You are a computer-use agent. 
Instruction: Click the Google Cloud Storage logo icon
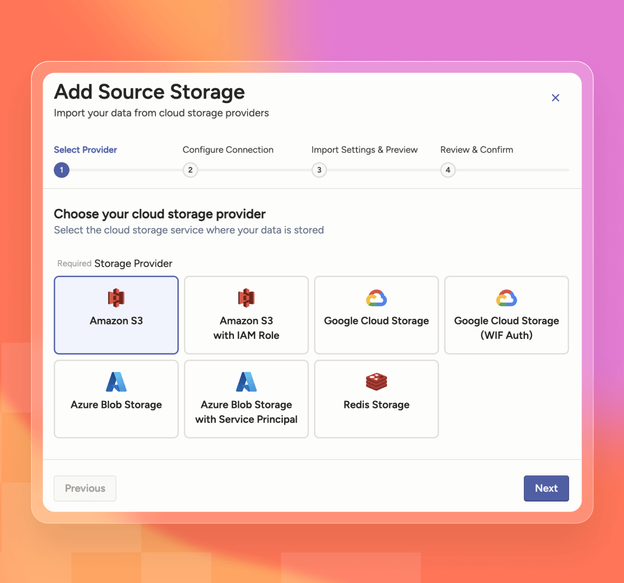coord(376,298)
